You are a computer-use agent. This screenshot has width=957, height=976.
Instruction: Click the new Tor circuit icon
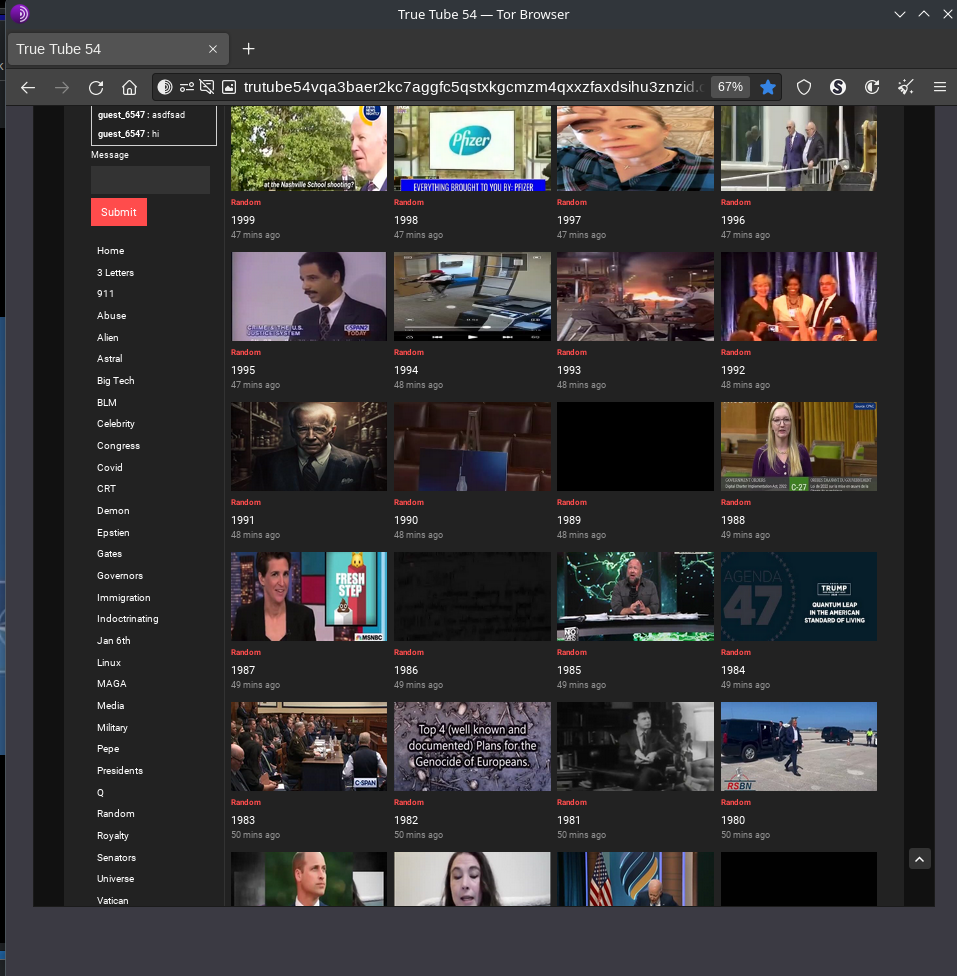(872, 87)
